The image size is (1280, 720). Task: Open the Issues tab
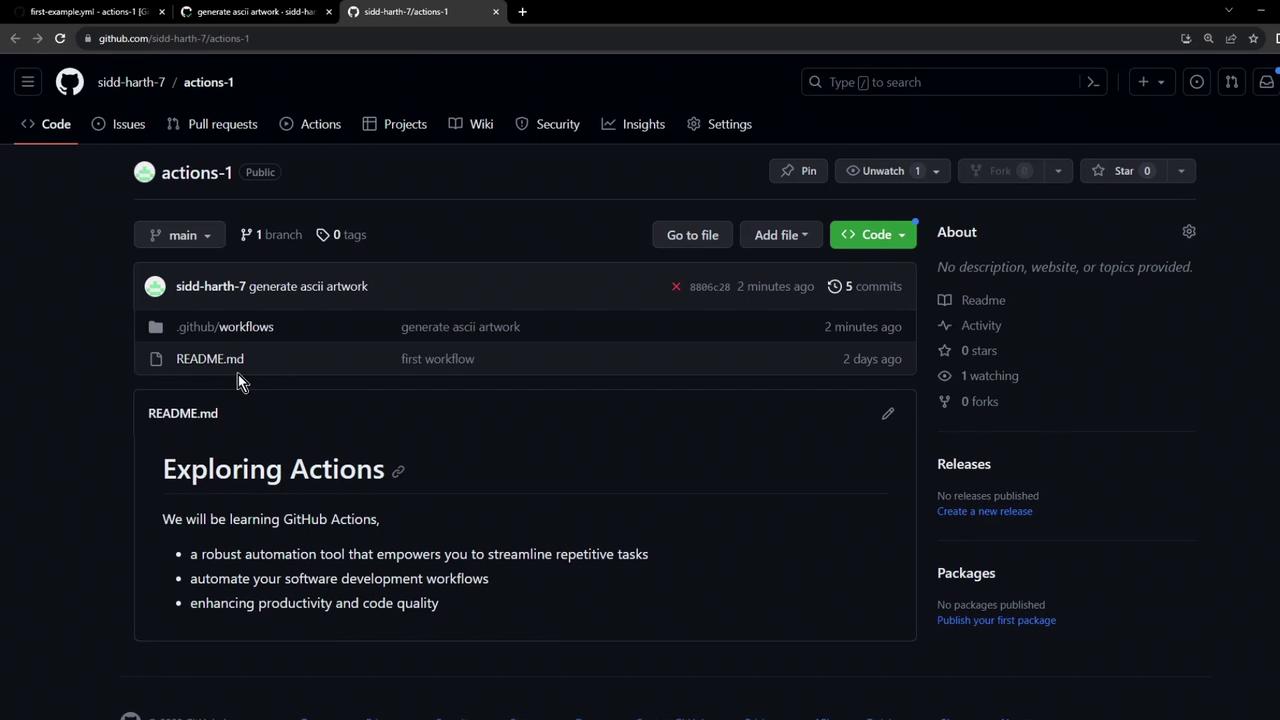pos(118,124)
